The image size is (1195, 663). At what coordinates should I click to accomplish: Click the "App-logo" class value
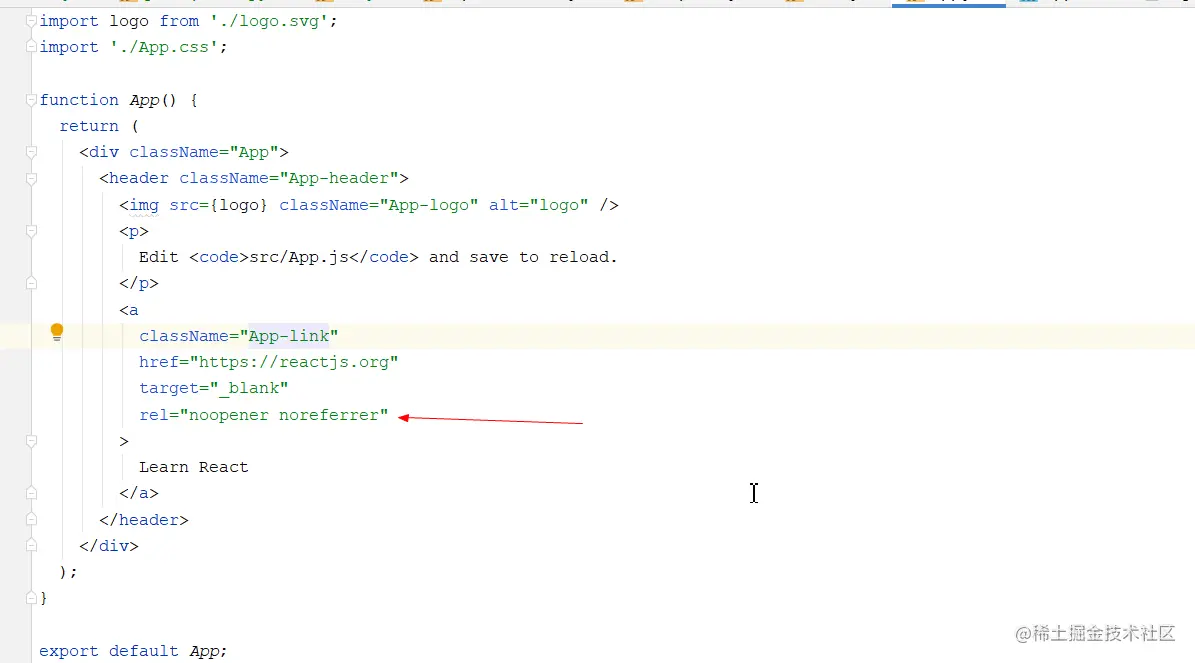[429, 205]
